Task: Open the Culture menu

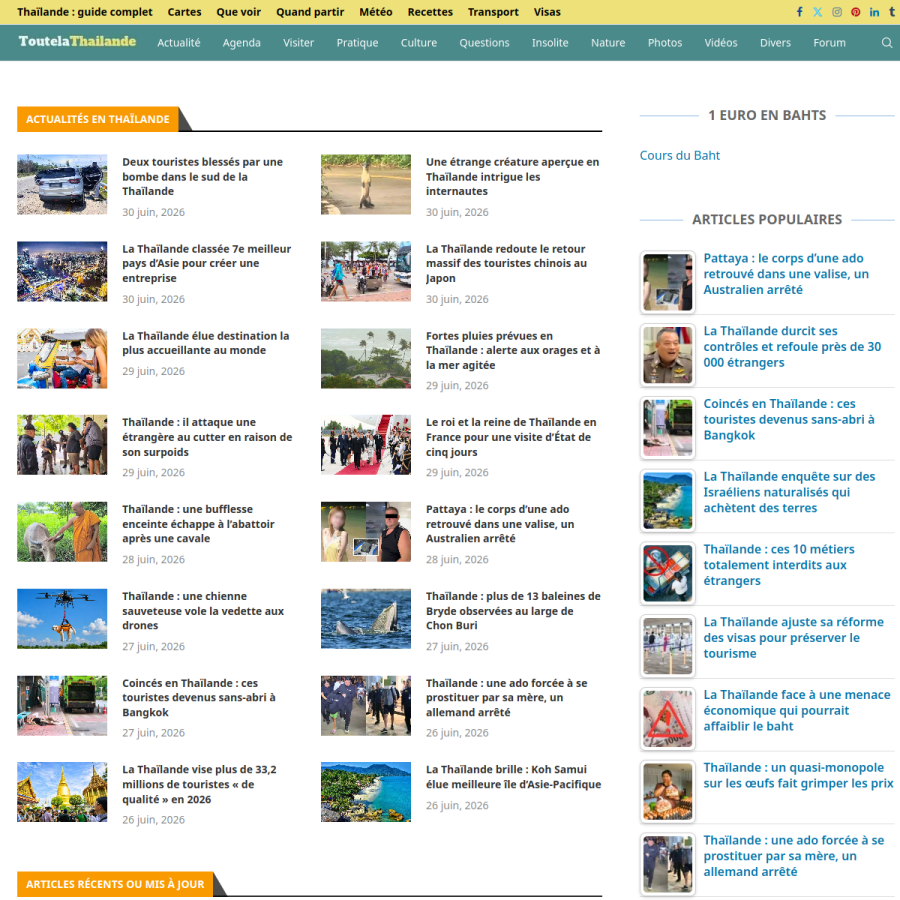Action: point(418,42)
